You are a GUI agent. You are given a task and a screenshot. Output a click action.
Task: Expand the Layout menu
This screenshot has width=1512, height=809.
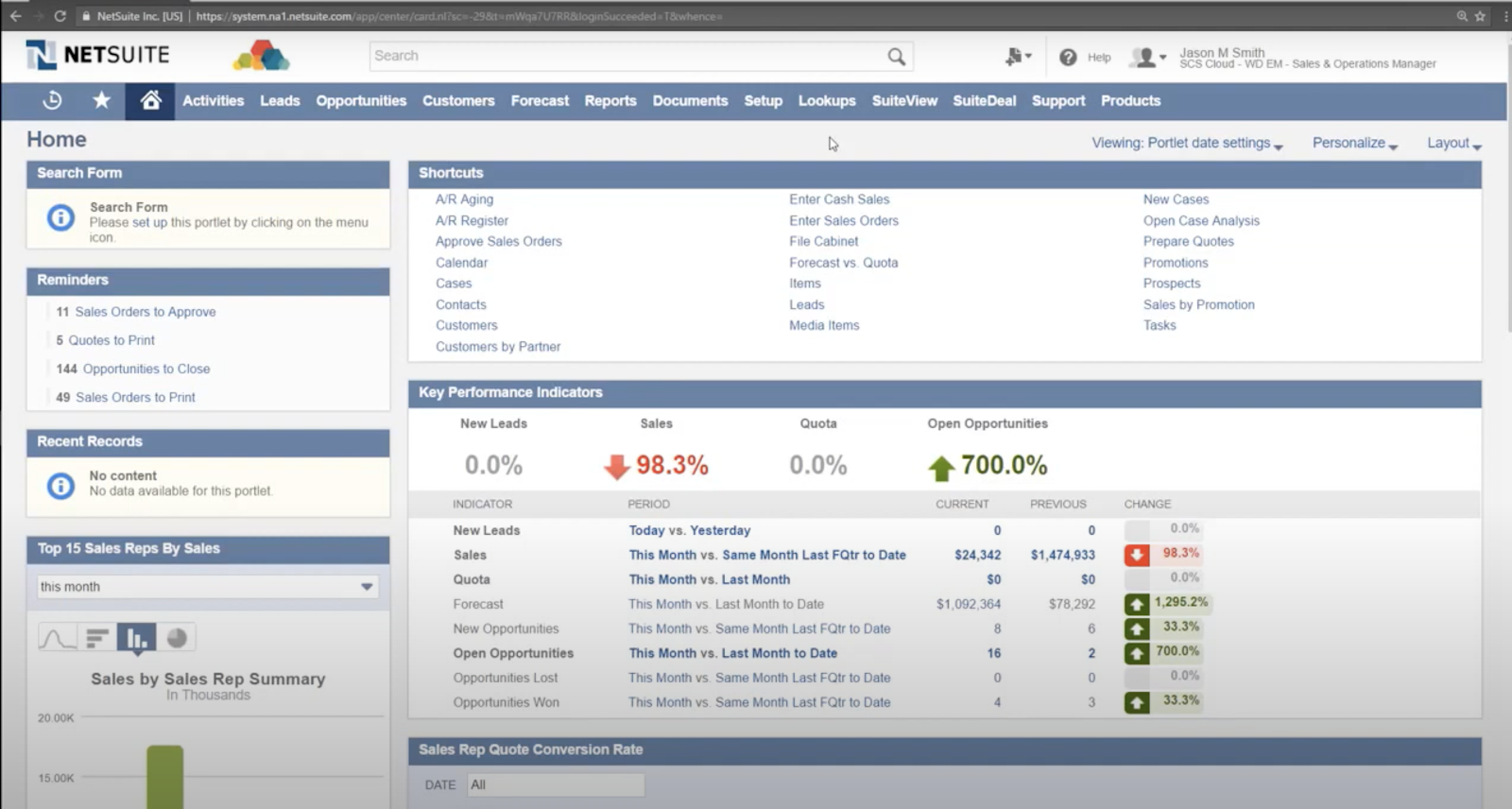coord(1454,144)
